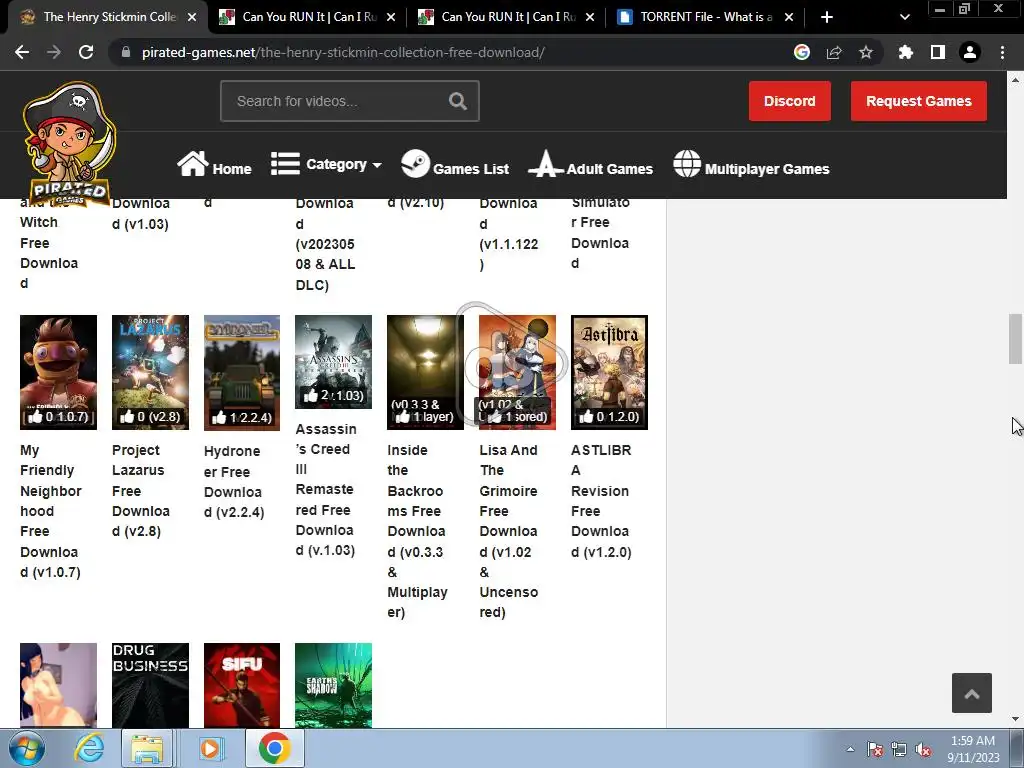This screenshot has height=768, width=1024.
Task: Click Hydroneer cover thumbnail
Action: (x=242, y=373)
